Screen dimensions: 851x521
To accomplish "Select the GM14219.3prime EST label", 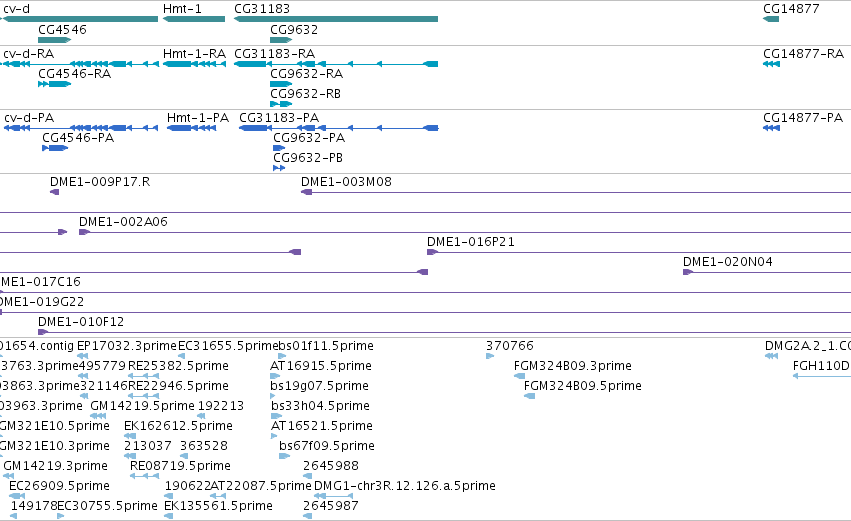I will (x=55, y=466).
